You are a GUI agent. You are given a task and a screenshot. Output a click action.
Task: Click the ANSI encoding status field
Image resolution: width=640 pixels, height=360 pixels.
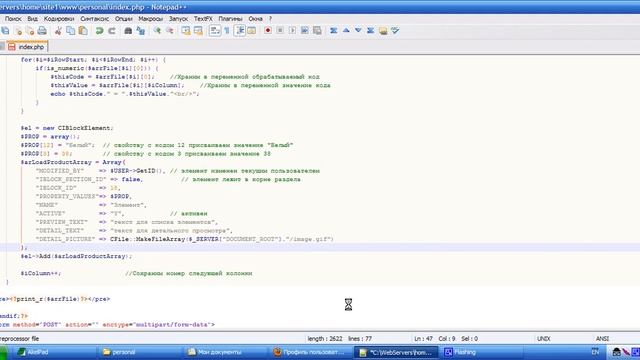pyautogui.click(x=602, y=339)
